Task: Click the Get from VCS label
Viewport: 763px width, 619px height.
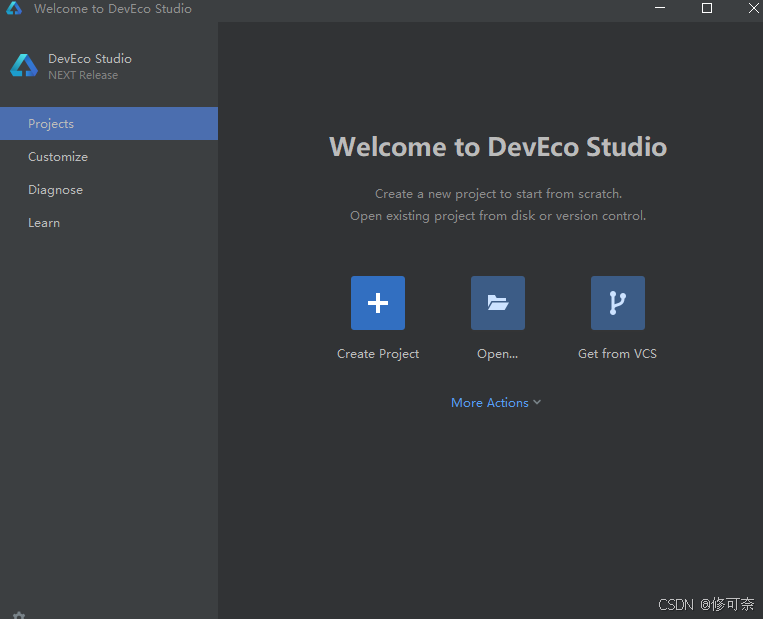Action: tap(617, 354)
